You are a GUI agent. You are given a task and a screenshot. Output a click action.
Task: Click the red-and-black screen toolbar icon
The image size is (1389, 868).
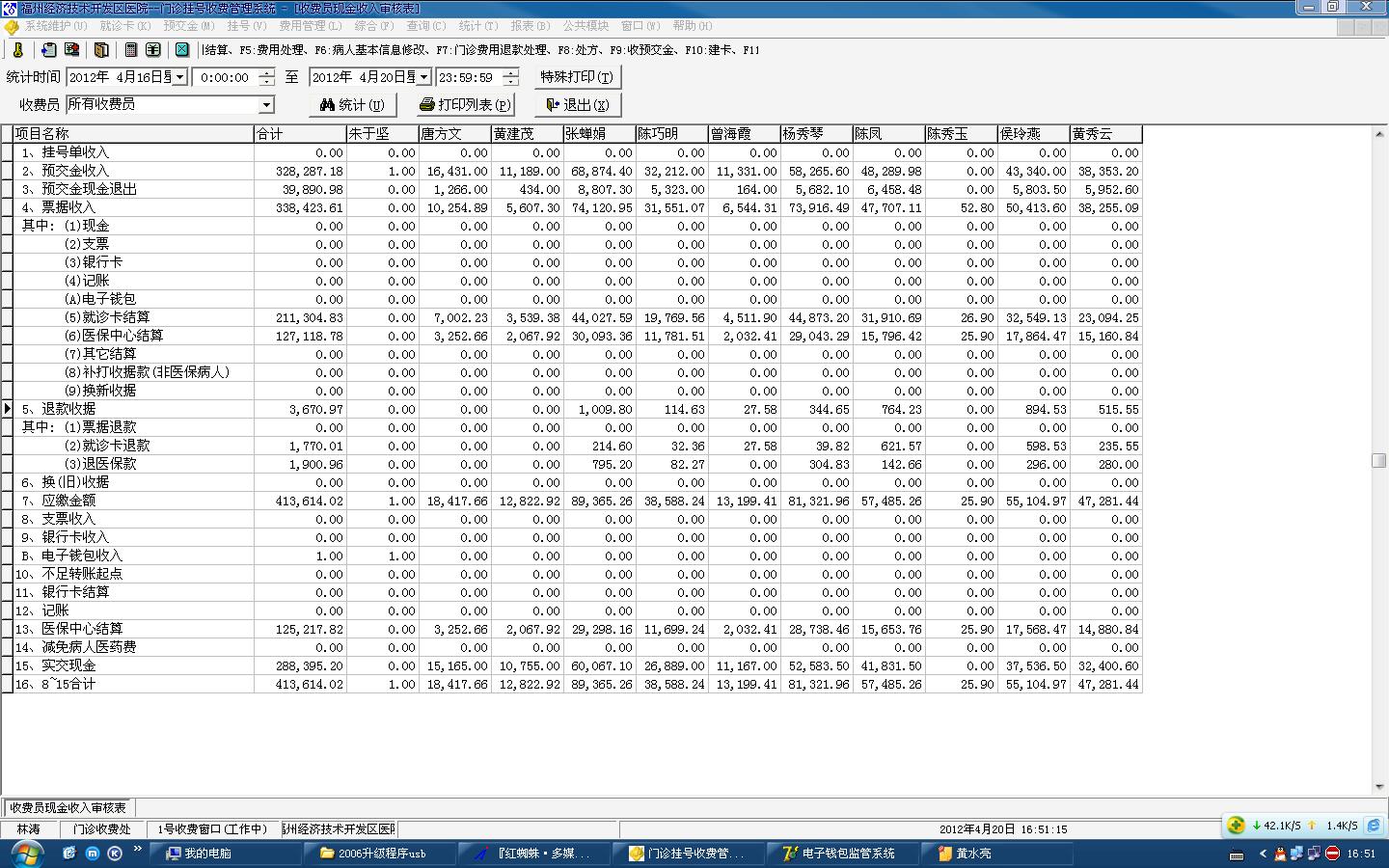coord(71,50)
